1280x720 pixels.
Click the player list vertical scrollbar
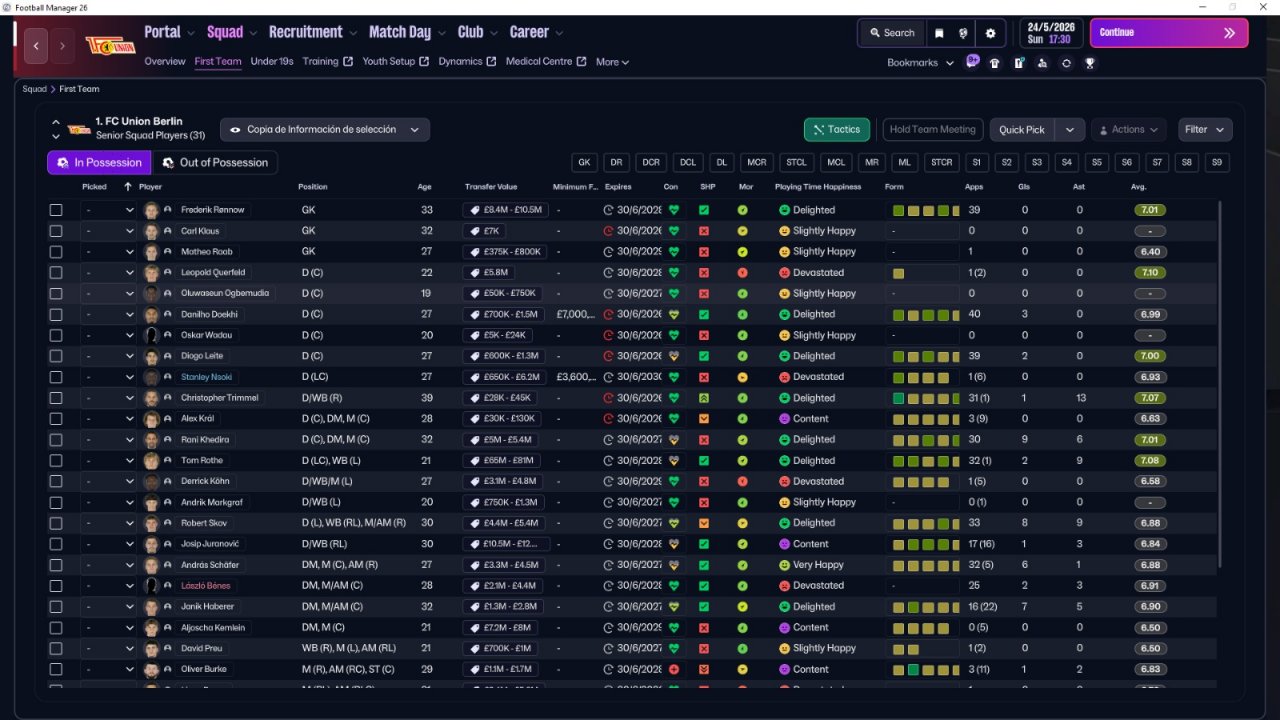point(1219,385)
